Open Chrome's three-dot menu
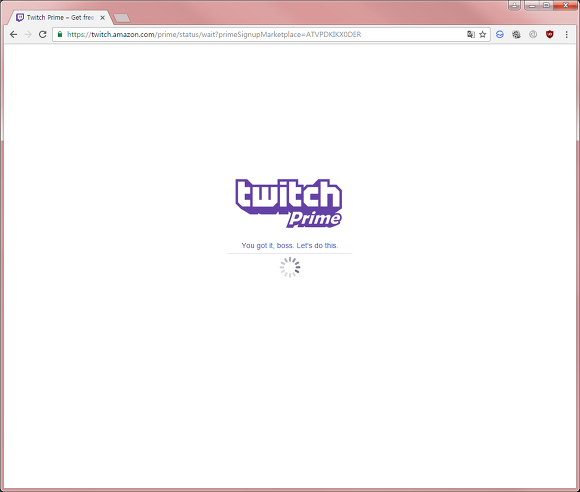The width and height of the screenshot is (580, 492). 566,34
